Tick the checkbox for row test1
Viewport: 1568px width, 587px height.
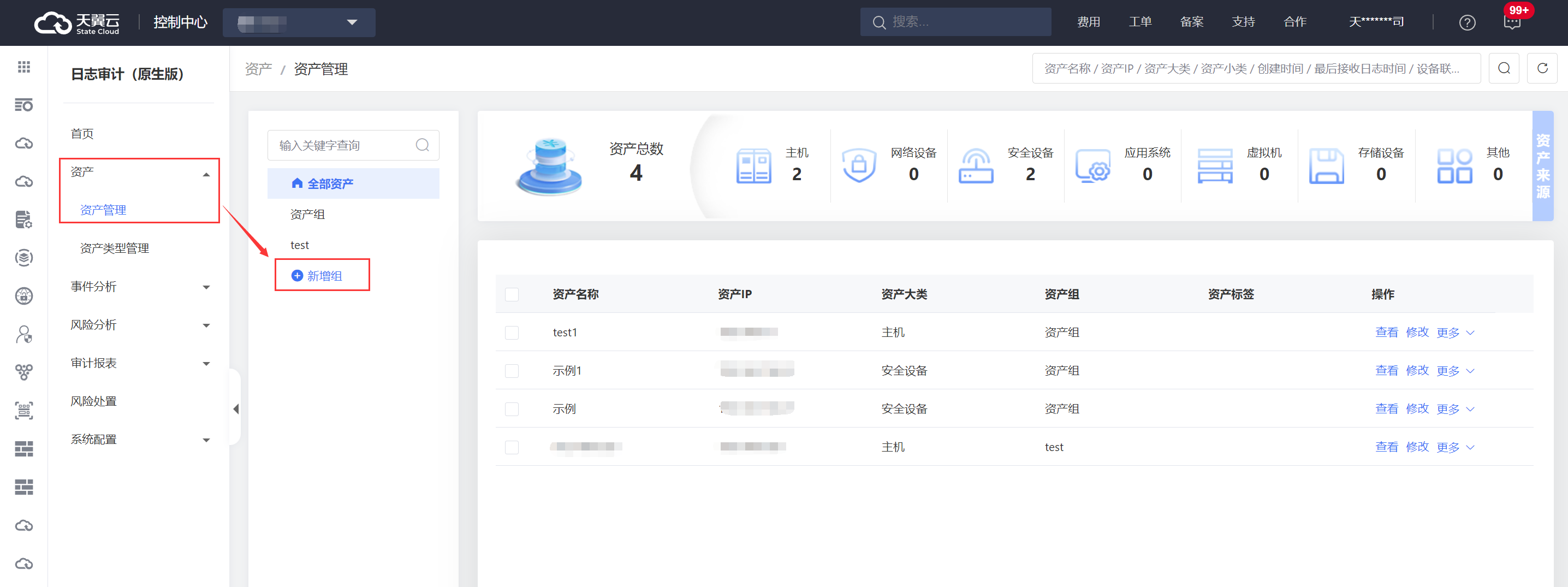(512, 333)
